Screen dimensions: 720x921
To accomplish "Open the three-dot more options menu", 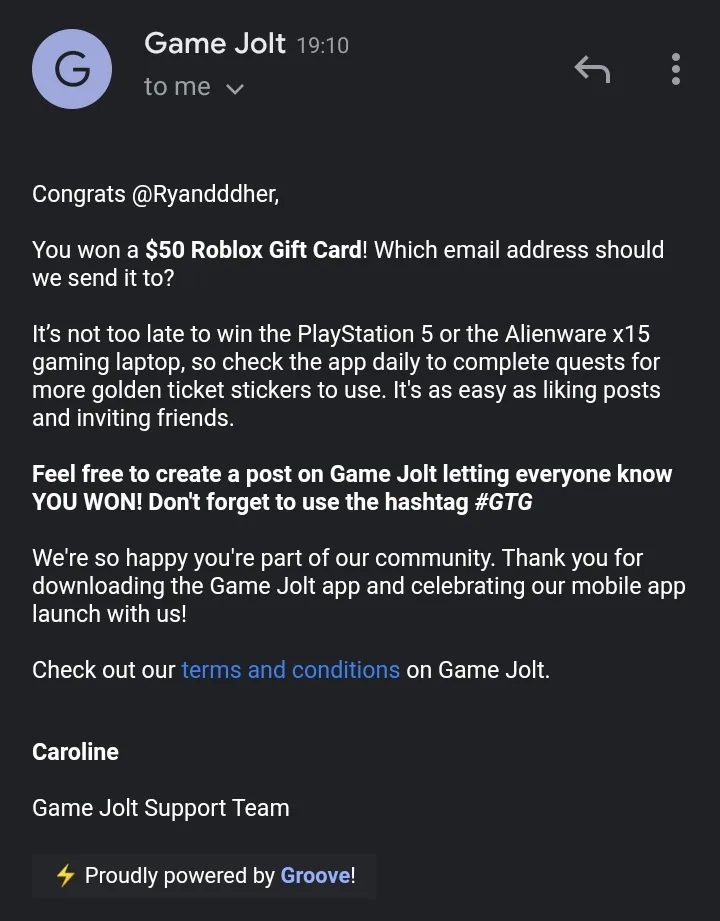I will click(676, 69).
